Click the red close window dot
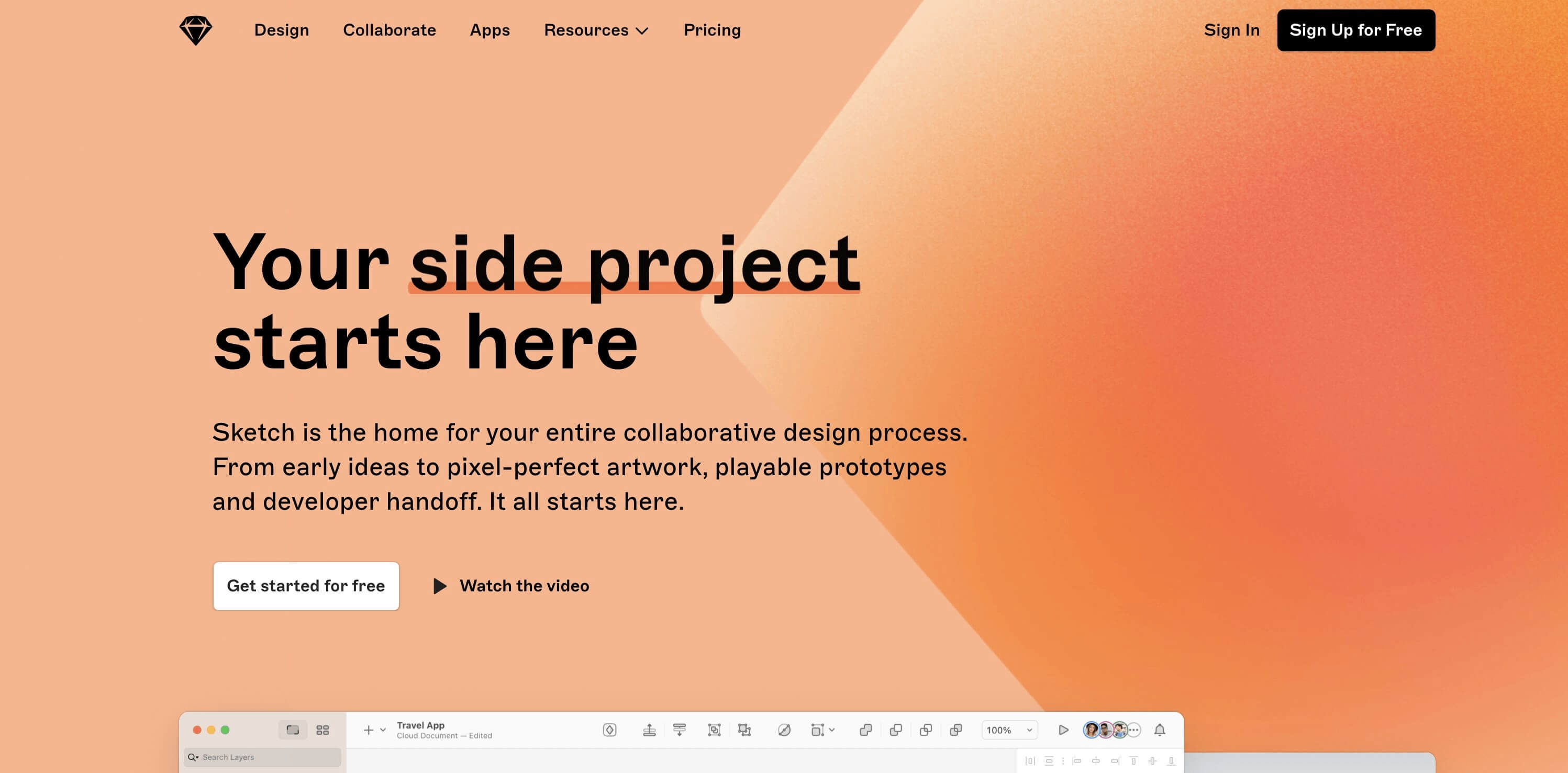 (x=197, y=730)
